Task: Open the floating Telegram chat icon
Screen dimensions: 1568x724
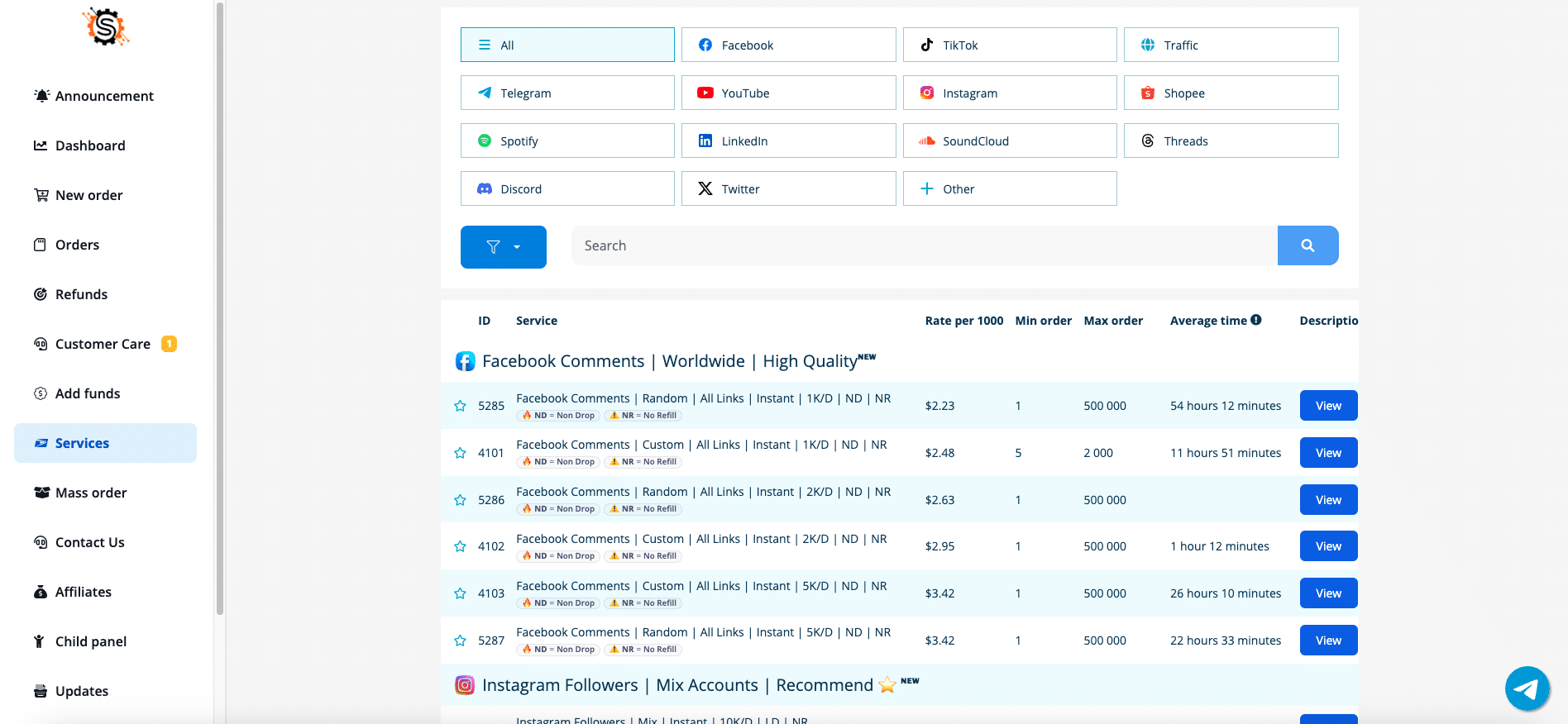Action: coord(1527,688)
